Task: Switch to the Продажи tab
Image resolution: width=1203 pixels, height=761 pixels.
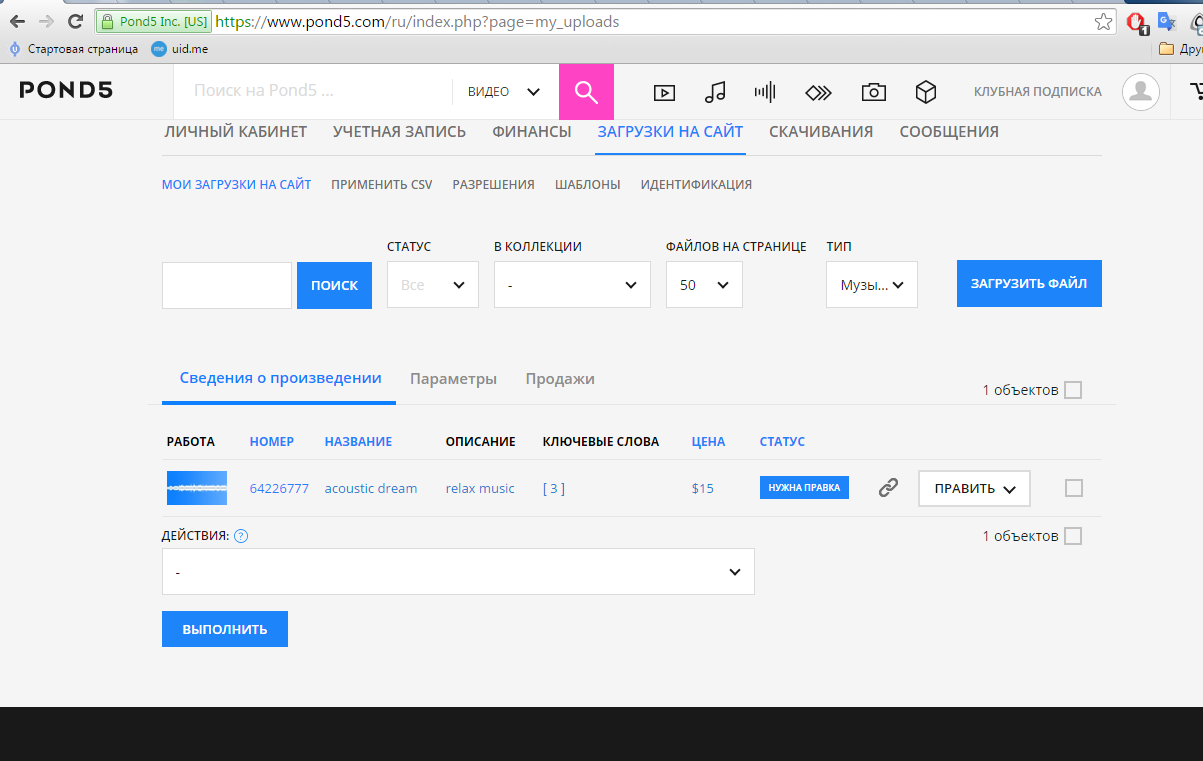Action: click(560, 379)
